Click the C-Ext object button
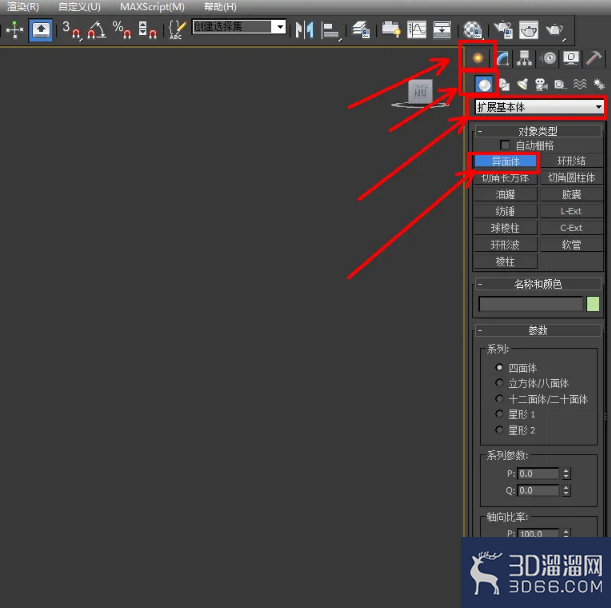The height and width of the screenshot is (608, 611). (571, 228)
